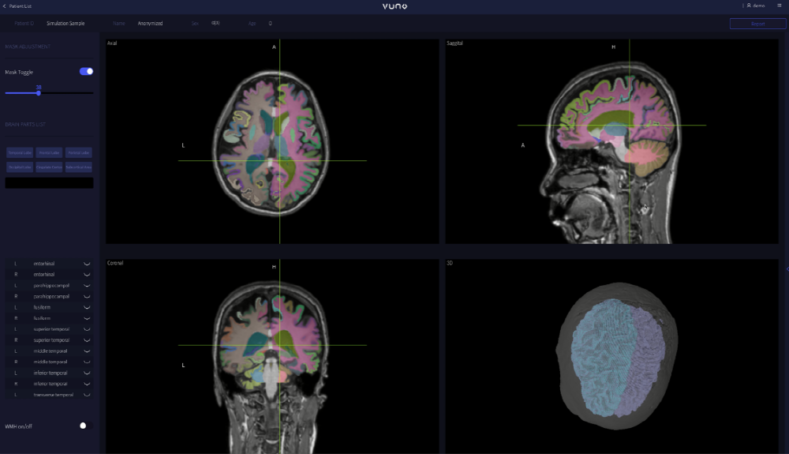789x454 pixels.
Task: Expand the right parahippocampal row
Action: click(50, 296)
